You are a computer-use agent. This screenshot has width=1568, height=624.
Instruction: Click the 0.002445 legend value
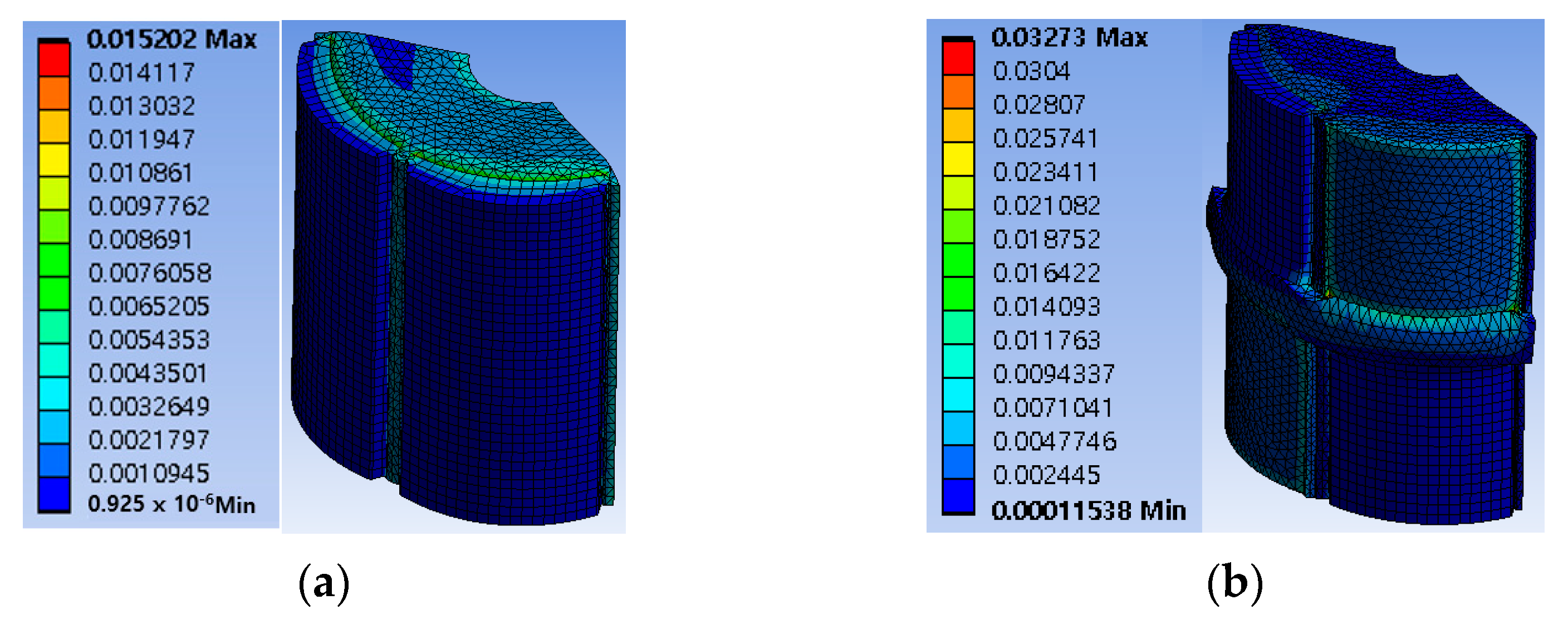(1046, 474)
